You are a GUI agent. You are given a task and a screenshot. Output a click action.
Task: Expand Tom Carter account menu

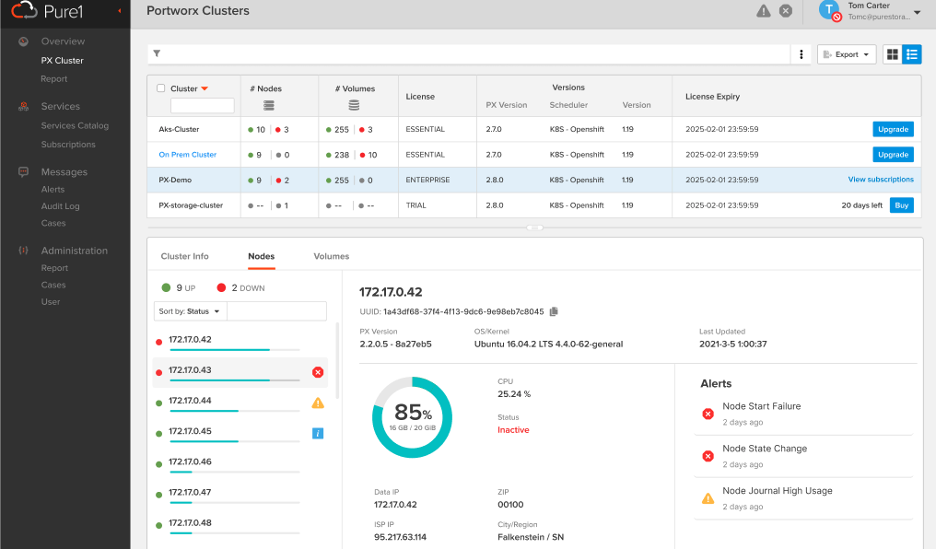point(917,12)
